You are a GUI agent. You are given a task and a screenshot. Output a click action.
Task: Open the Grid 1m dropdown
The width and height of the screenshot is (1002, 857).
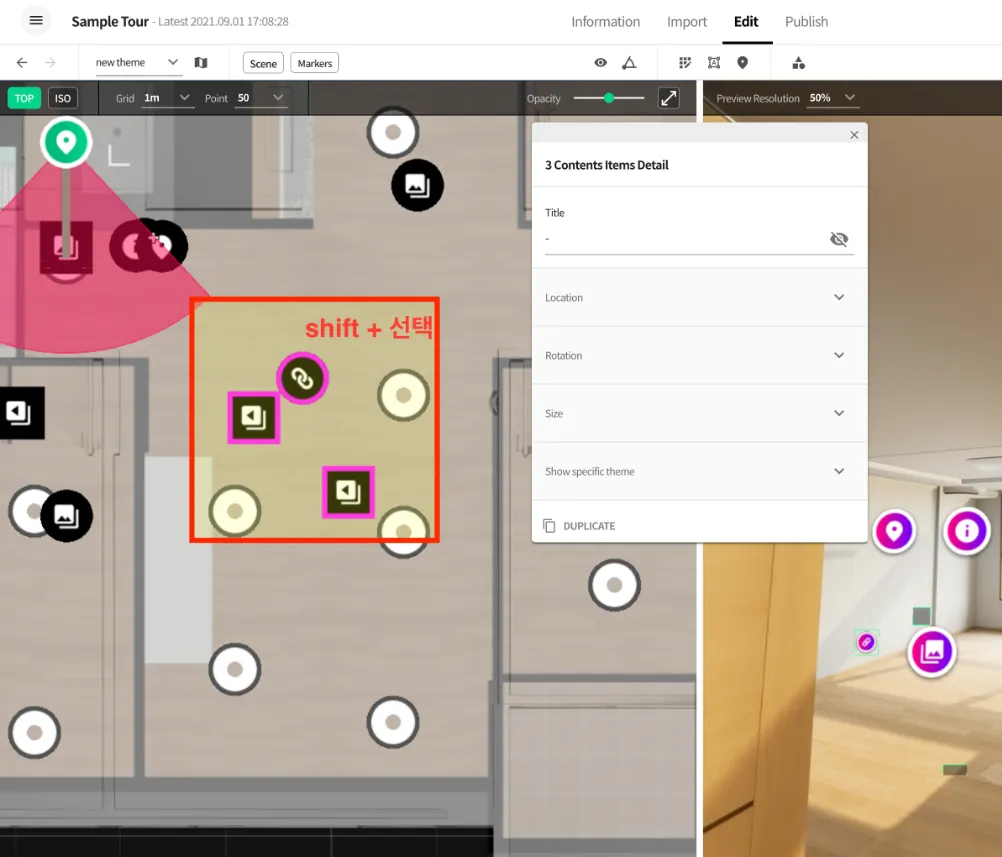(x=167, y=98)
